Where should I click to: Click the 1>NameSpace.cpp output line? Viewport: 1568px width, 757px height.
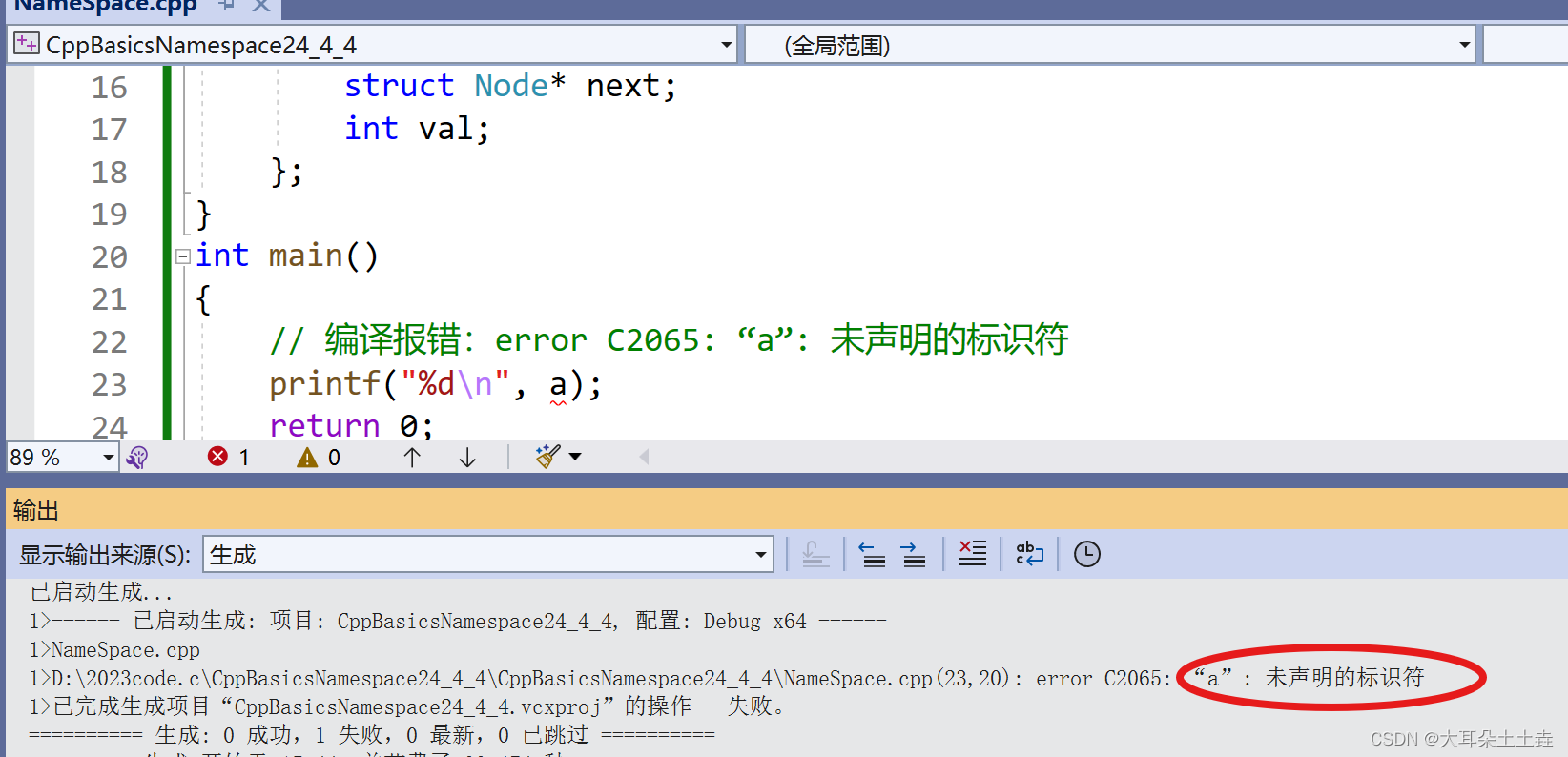pyautogui.click(x=114, y=650)
